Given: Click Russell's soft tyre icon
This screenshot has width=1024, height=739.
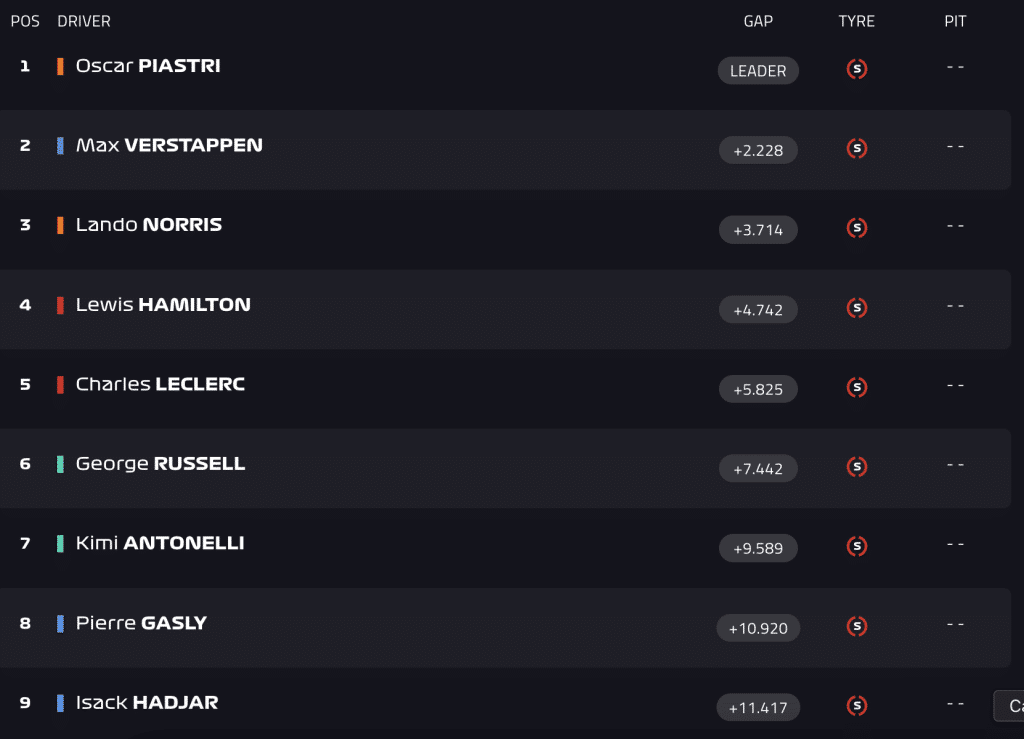Looking at the screenshot, I should (857, 467).
